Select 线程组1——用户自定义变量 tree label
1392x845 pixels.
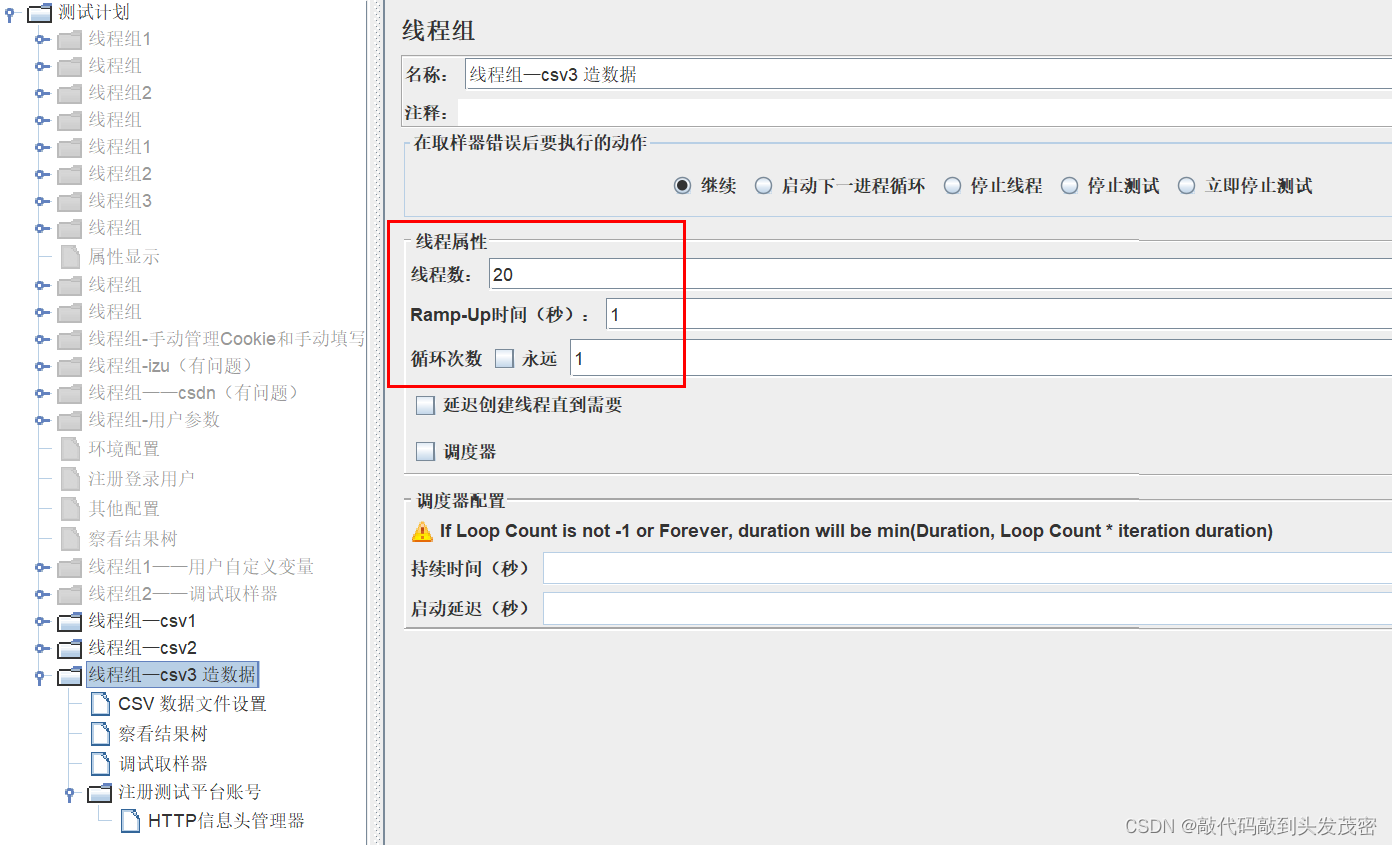[201, 567]
